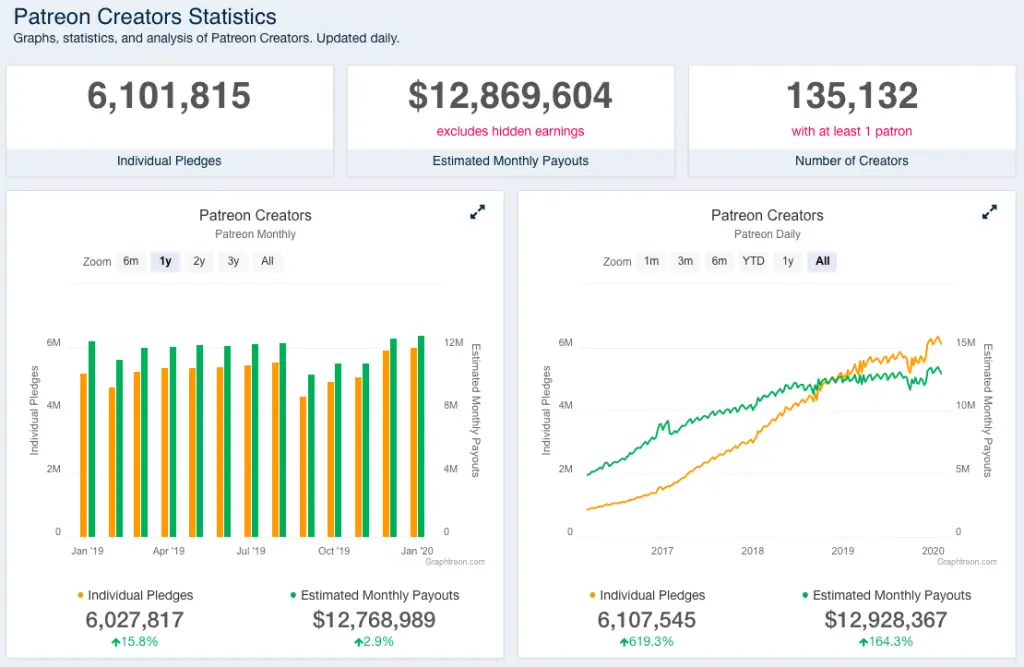
Task: Click the 'Patreon Daily' chart subtitle
Action: [767, 234]
